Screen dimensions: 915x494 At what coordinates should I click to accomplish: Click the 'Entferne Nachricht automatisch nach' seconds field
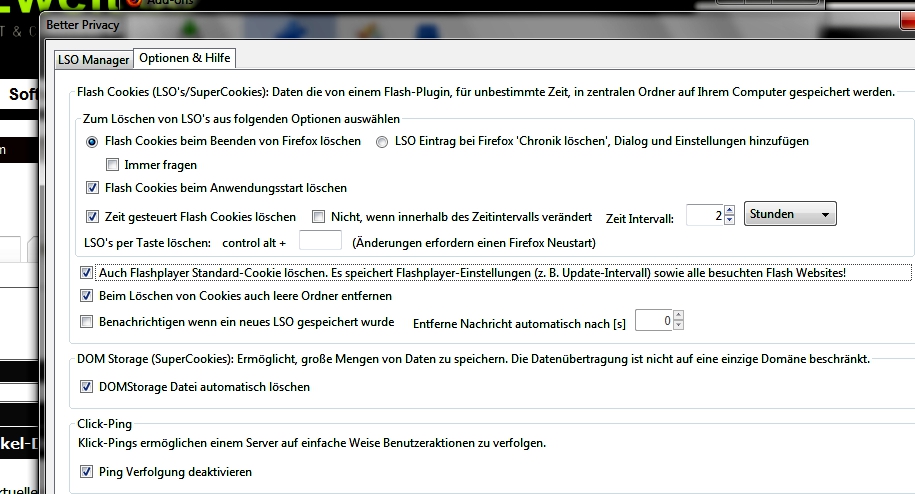pos(654,320)
